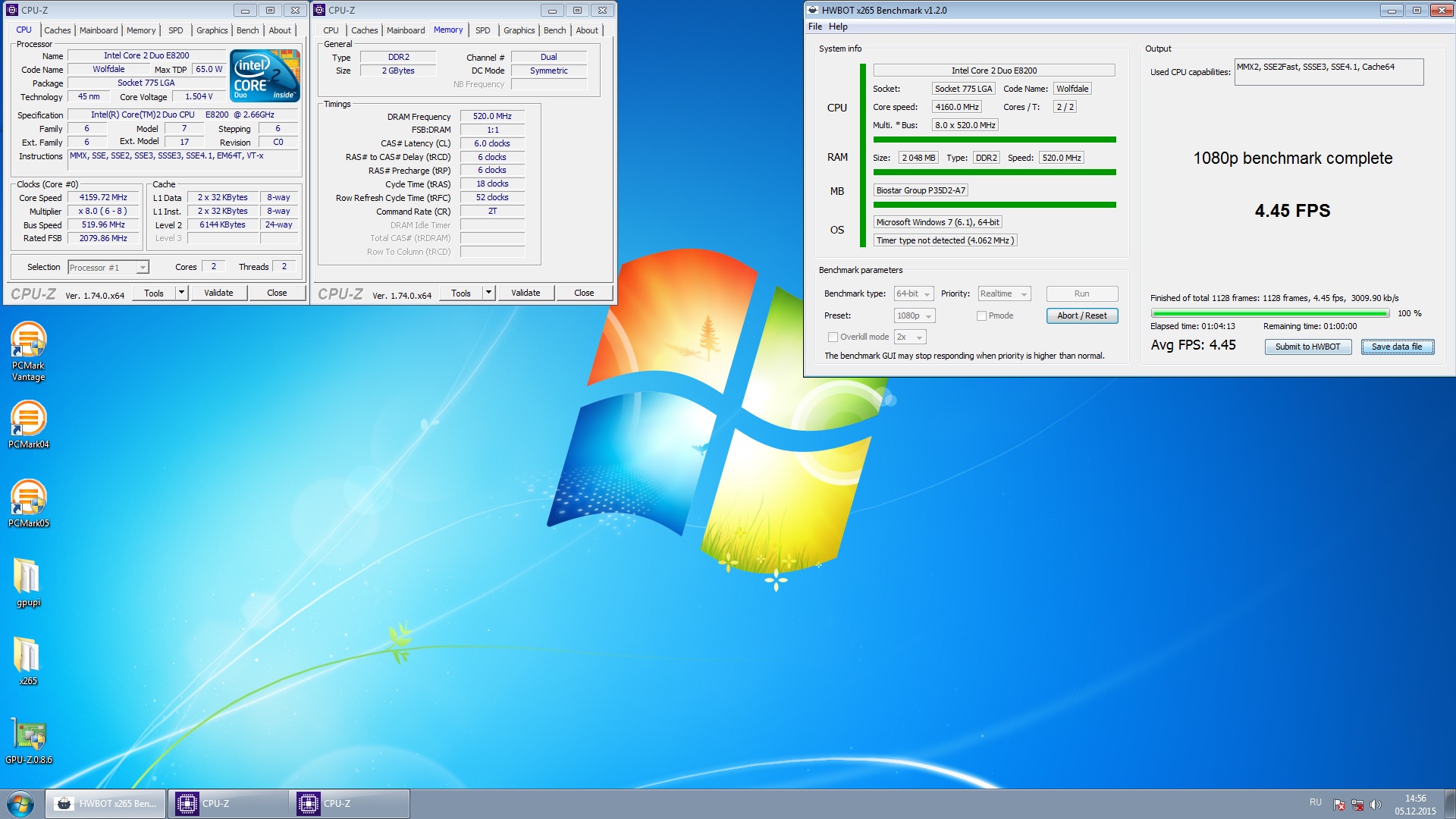Open the File menu in HWBOT
1456x819 pixels.
coord(815,27)
